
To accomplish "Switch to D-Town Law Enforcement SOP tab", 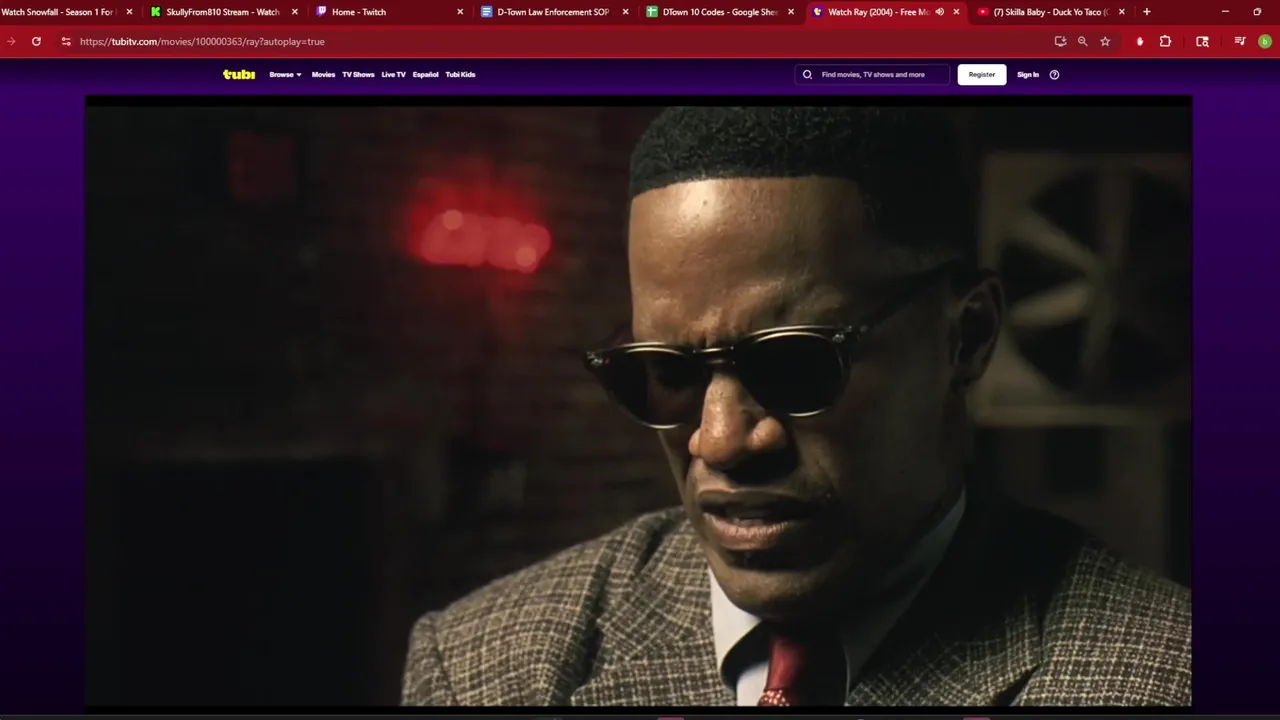I will point(553,12).
